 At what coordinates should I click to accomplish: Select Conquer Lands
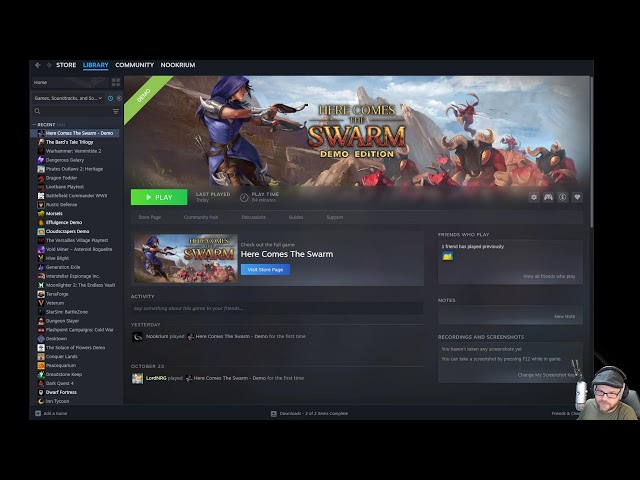click(x=62, y=357)
